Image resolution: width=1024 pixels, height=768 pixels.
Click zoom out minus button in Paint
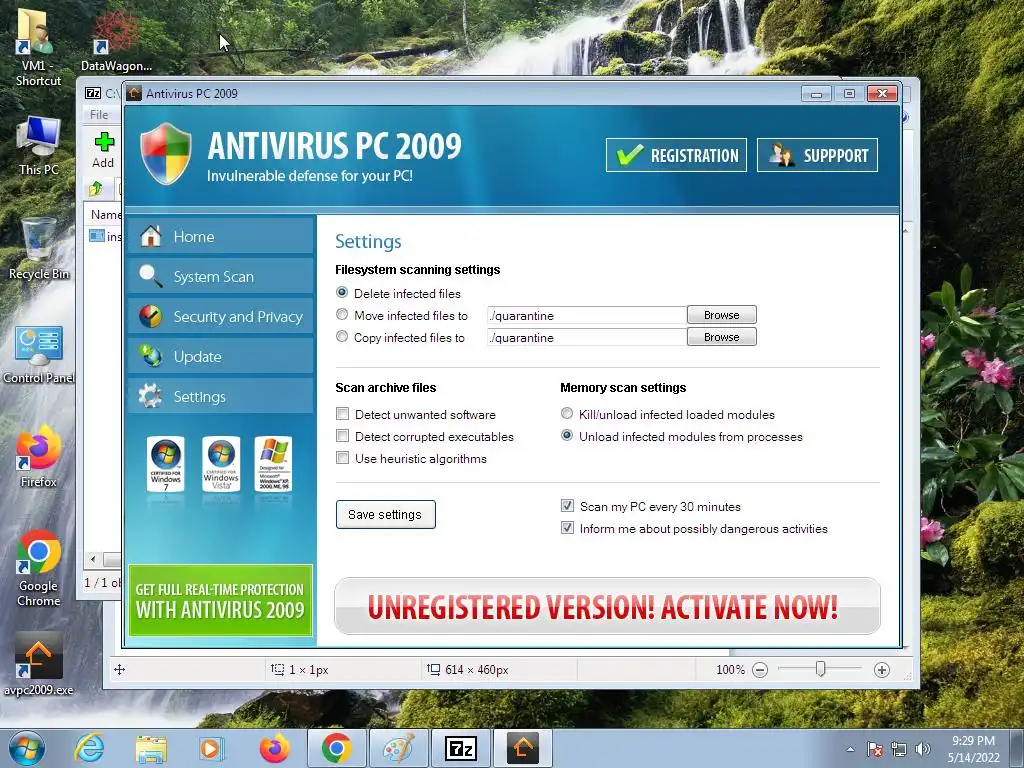point(760,669)
